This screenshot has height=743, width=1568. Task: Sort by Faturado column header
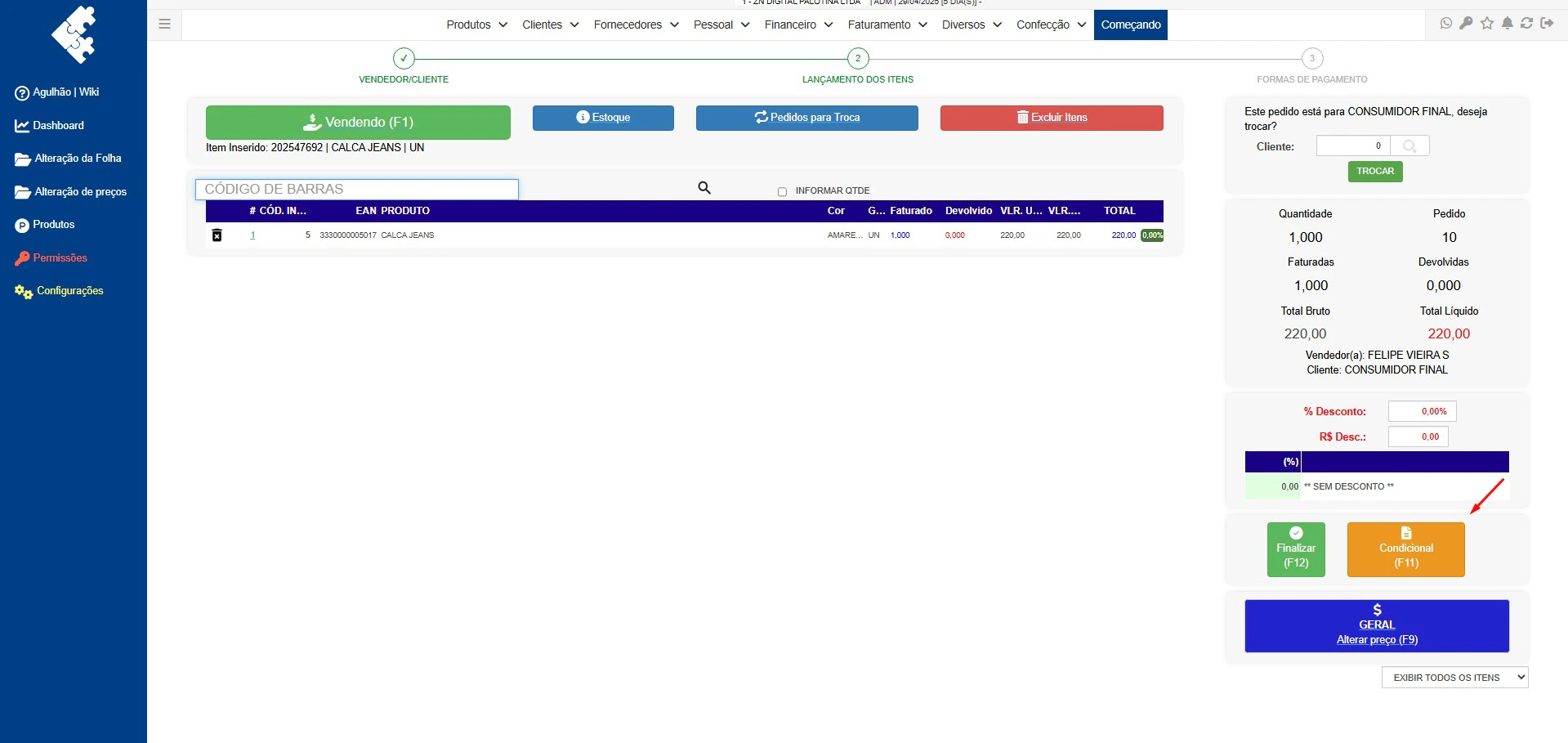911,211
